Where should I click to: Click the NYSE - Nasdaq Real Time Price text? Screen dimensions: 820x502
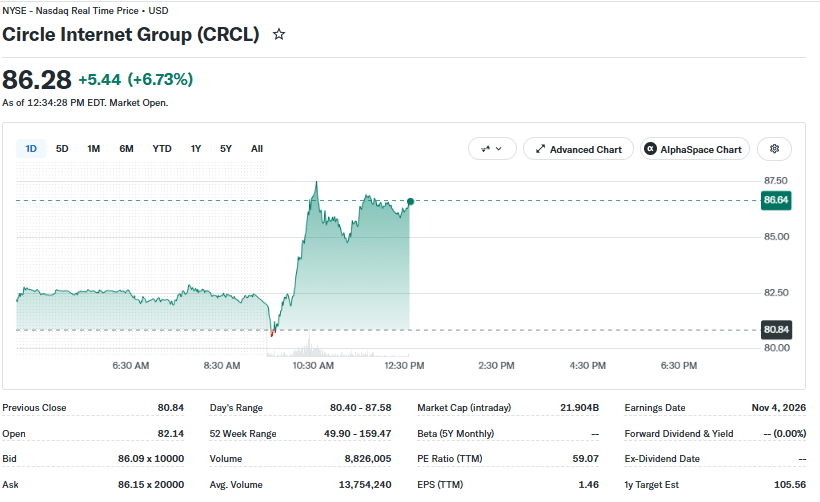(70, 11)
